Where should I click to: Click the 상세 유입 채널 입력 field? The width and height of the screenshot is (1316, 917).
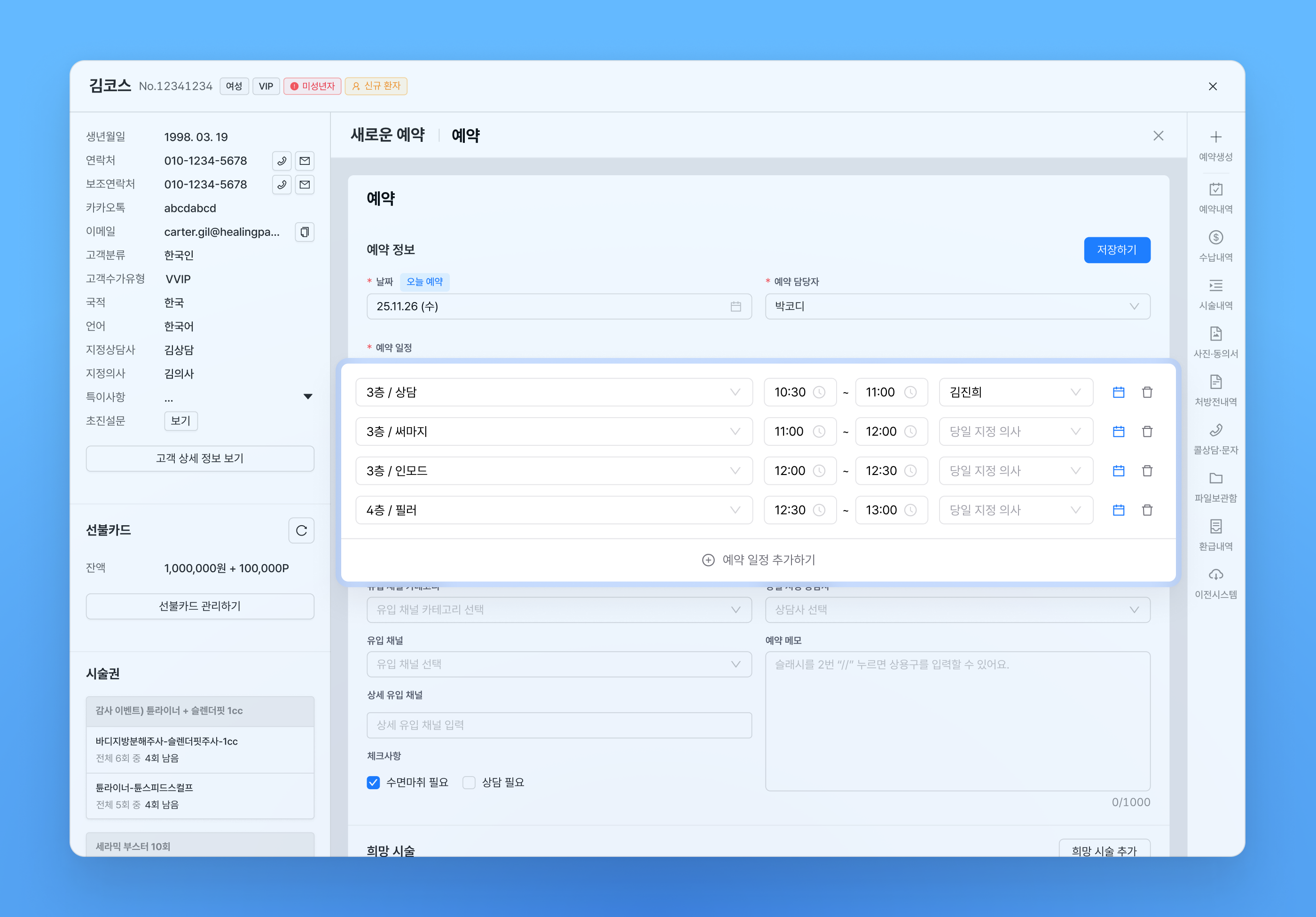pyautogui.click(x=559, y=725)
